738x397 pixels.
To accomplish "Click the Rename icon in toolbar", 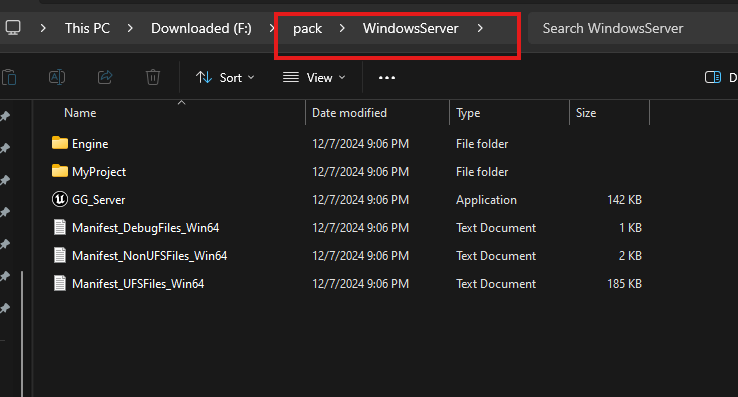I will tap(57, 77).
